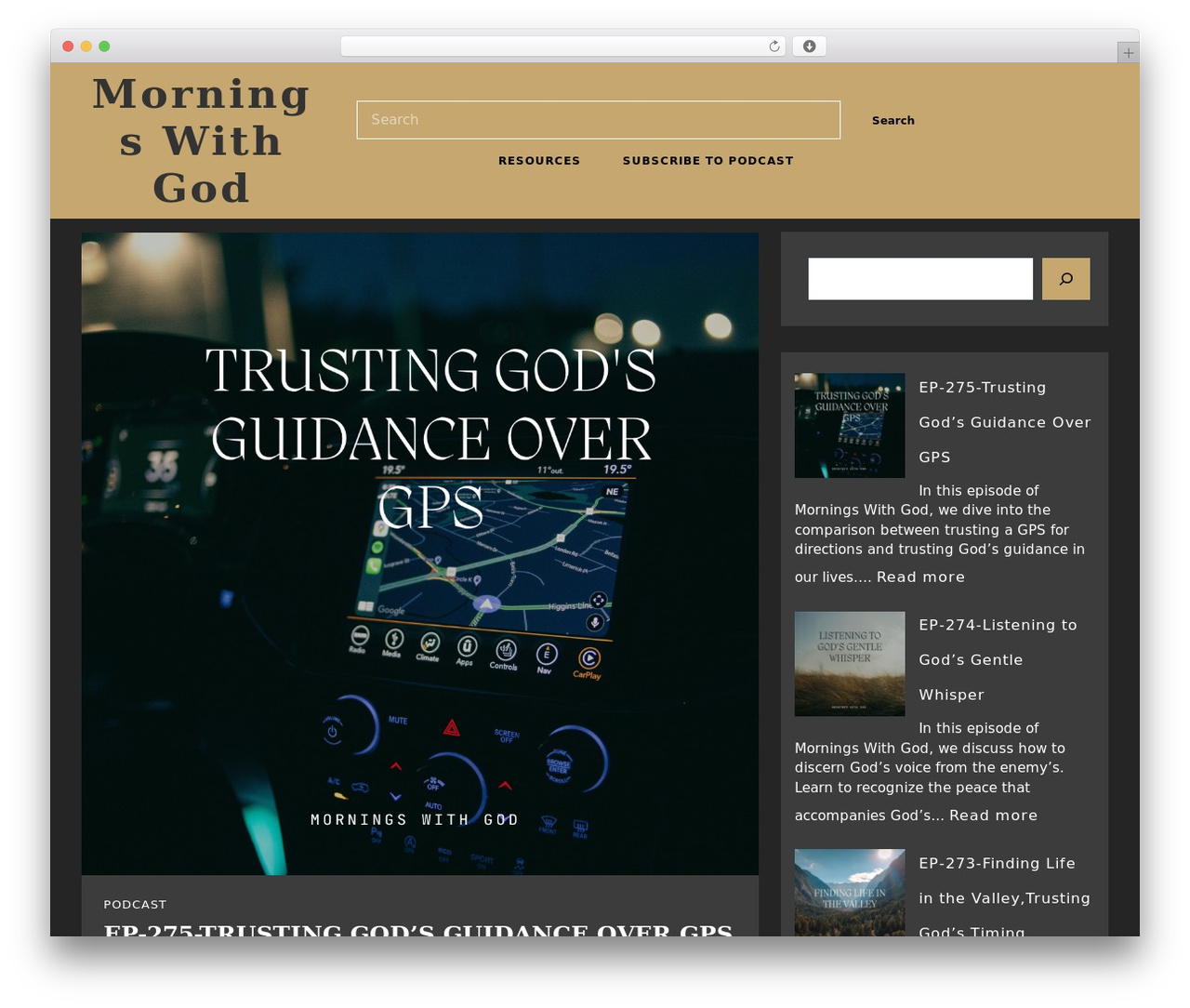Viewport: 1190px width, 1008px height.
Task: Select the Podcast category label
Action: [135, 905]
